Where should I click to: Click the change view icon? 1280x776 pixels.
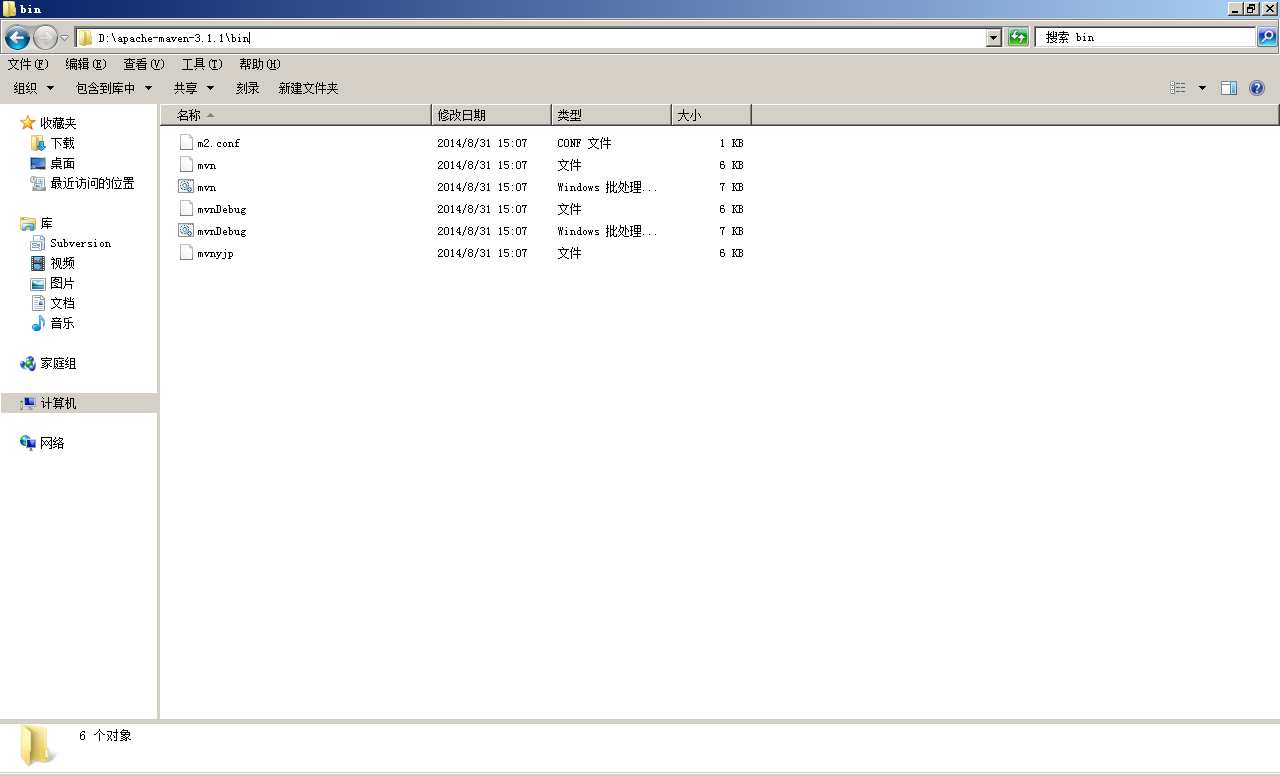click(1178, 88)
